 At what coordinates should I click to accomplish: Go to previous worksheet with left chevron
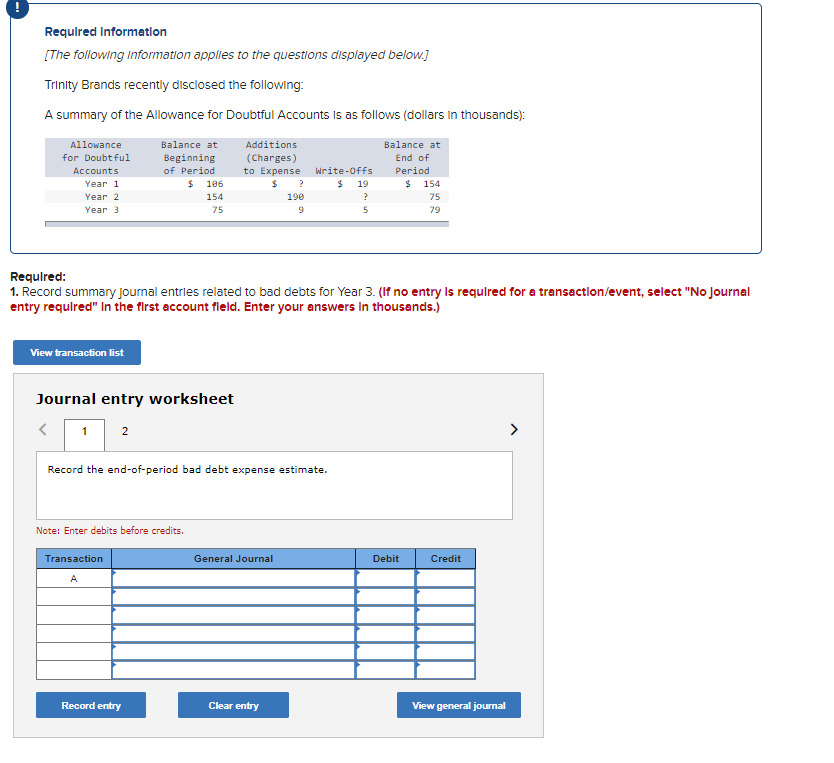coord(43,430)
